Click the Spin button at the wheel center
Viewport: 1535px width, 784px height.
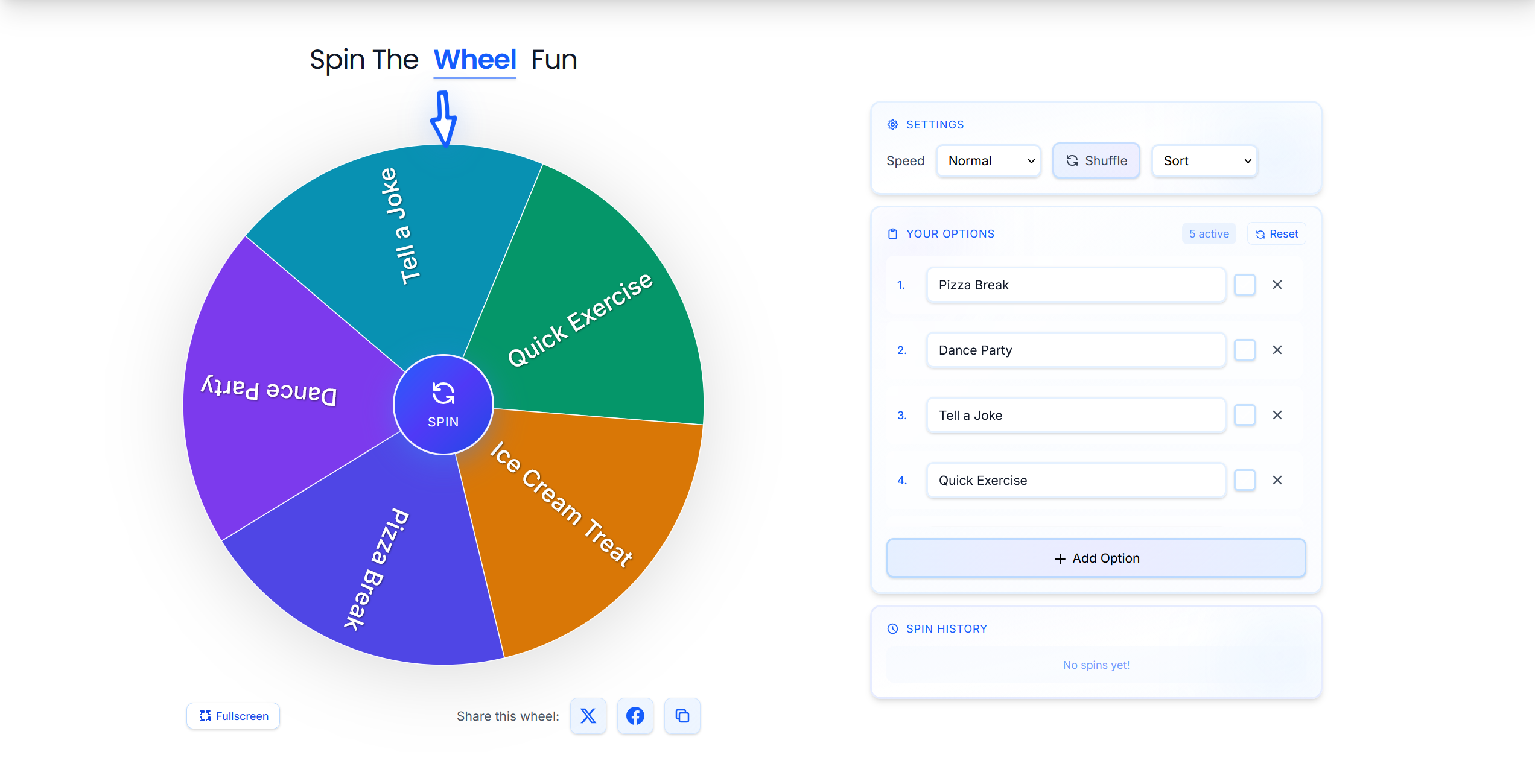(443, 405)
